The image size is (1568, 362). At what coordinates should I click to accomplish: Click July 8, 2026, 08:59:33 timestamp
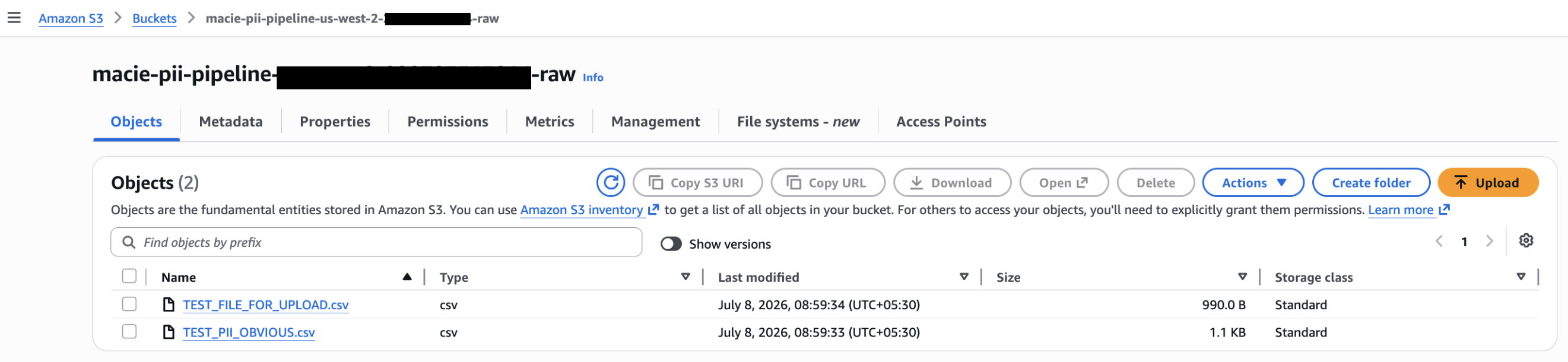(818, 332)
